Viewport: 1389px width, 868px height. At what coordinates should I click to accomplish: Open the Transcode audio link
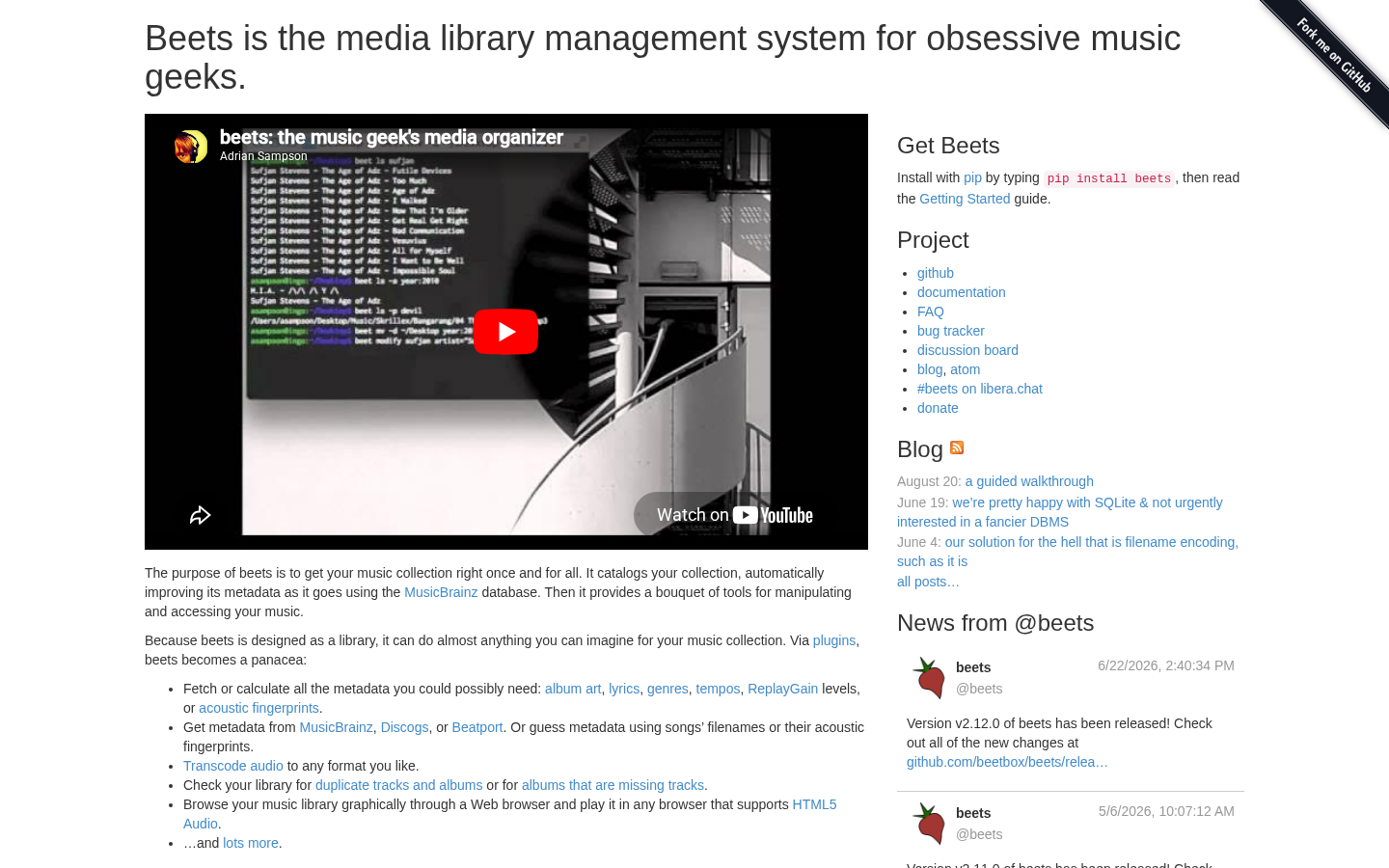click(233, 766)
